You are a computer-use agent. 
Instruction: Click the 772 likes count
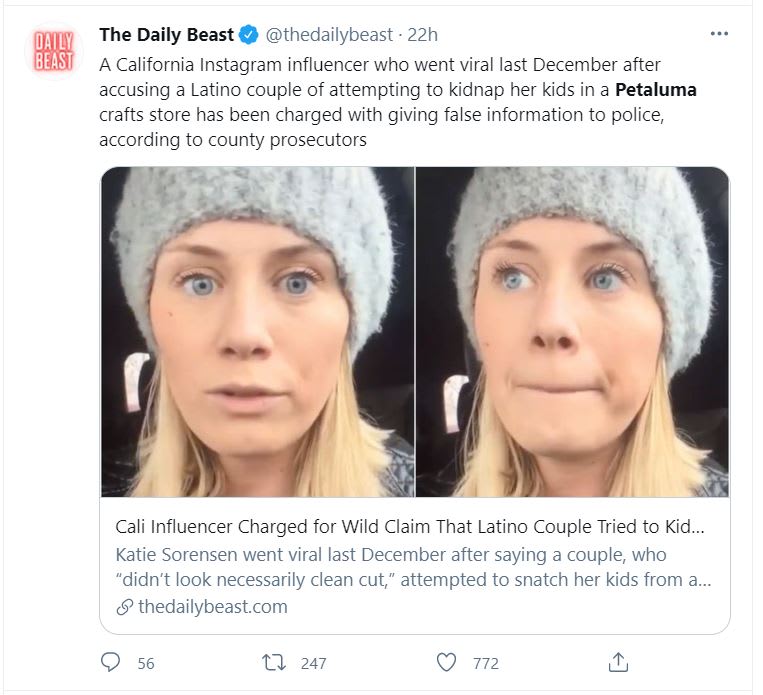(486, 663)
